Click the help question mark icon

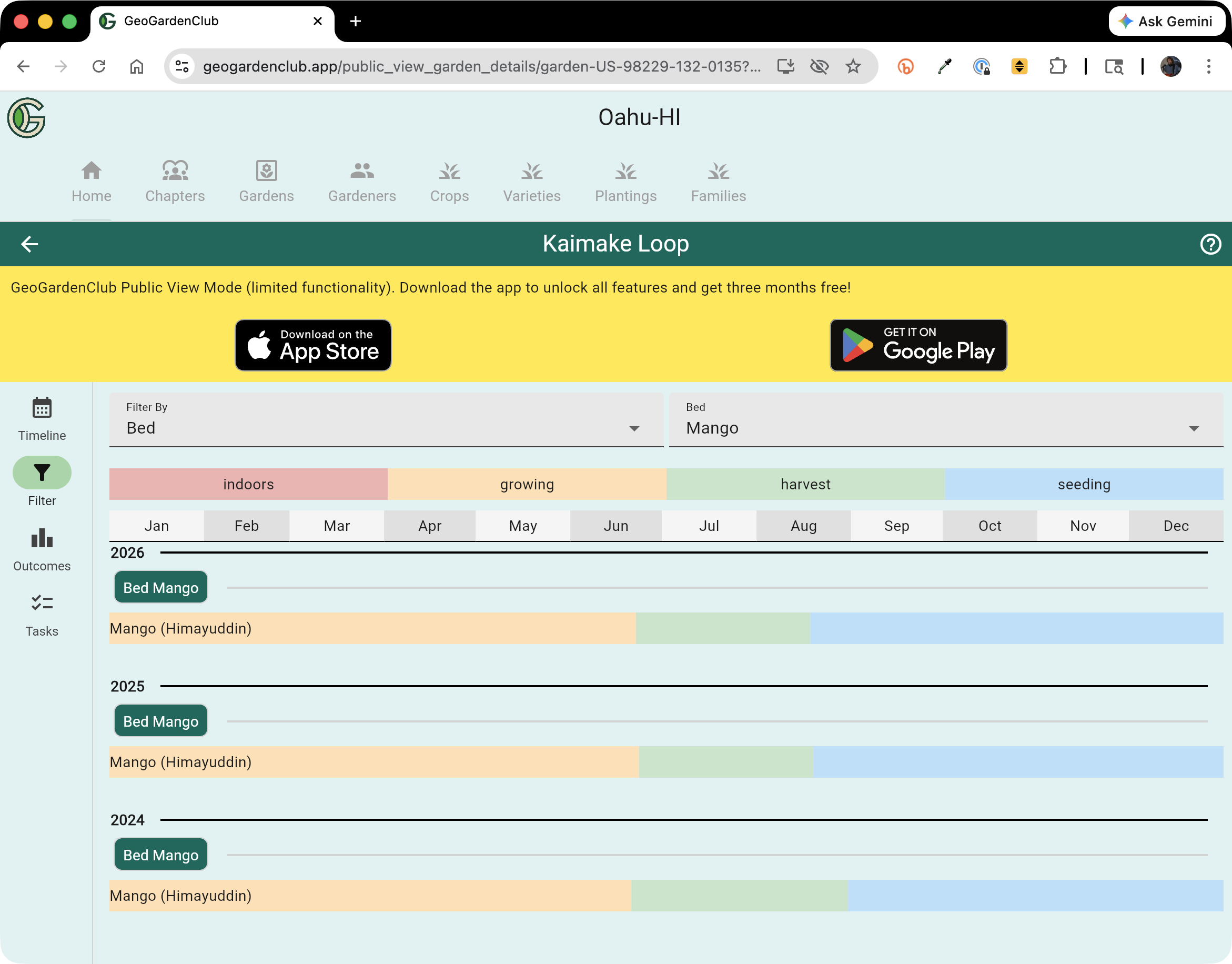click(x=1210, y=244)
